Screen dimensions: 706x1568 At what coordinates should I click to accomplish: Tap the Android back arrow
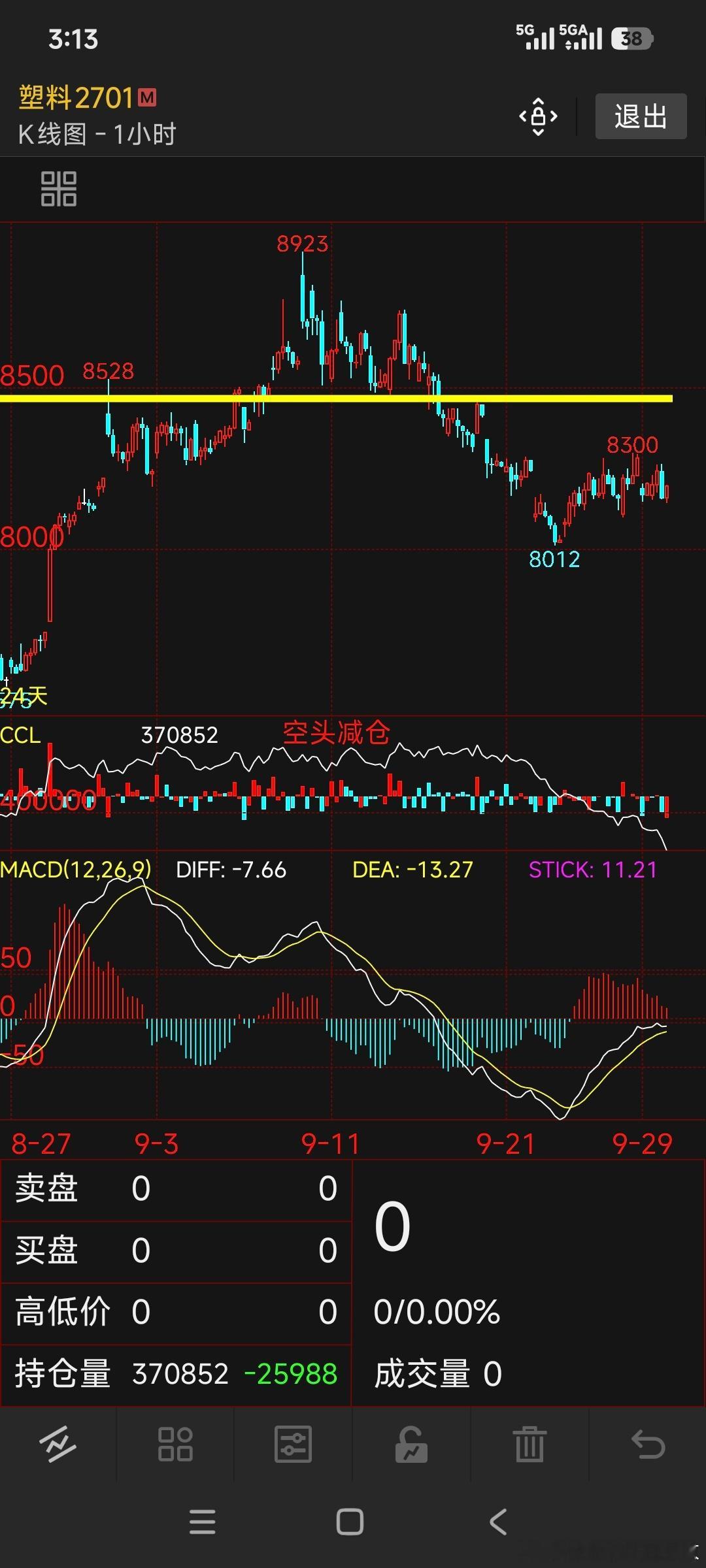(x=498, y=1522)
